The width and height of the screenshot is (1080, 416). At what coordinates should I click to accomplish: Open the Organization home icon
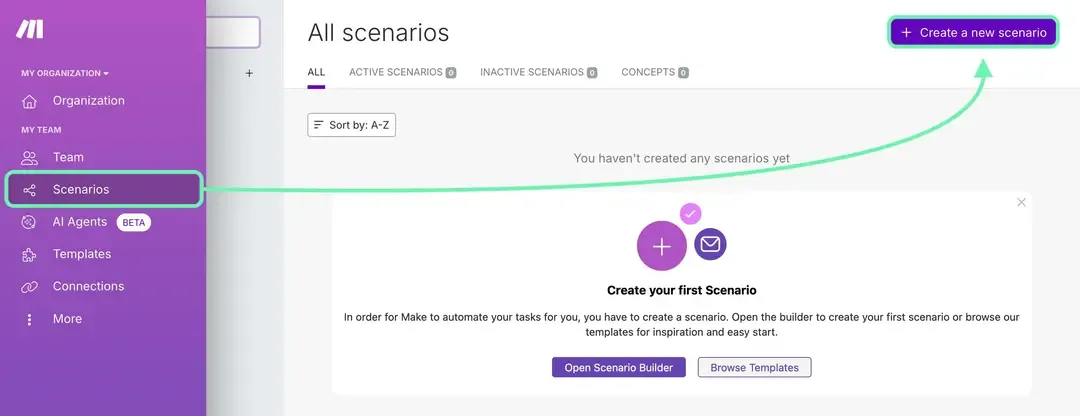tap(30, 101)
